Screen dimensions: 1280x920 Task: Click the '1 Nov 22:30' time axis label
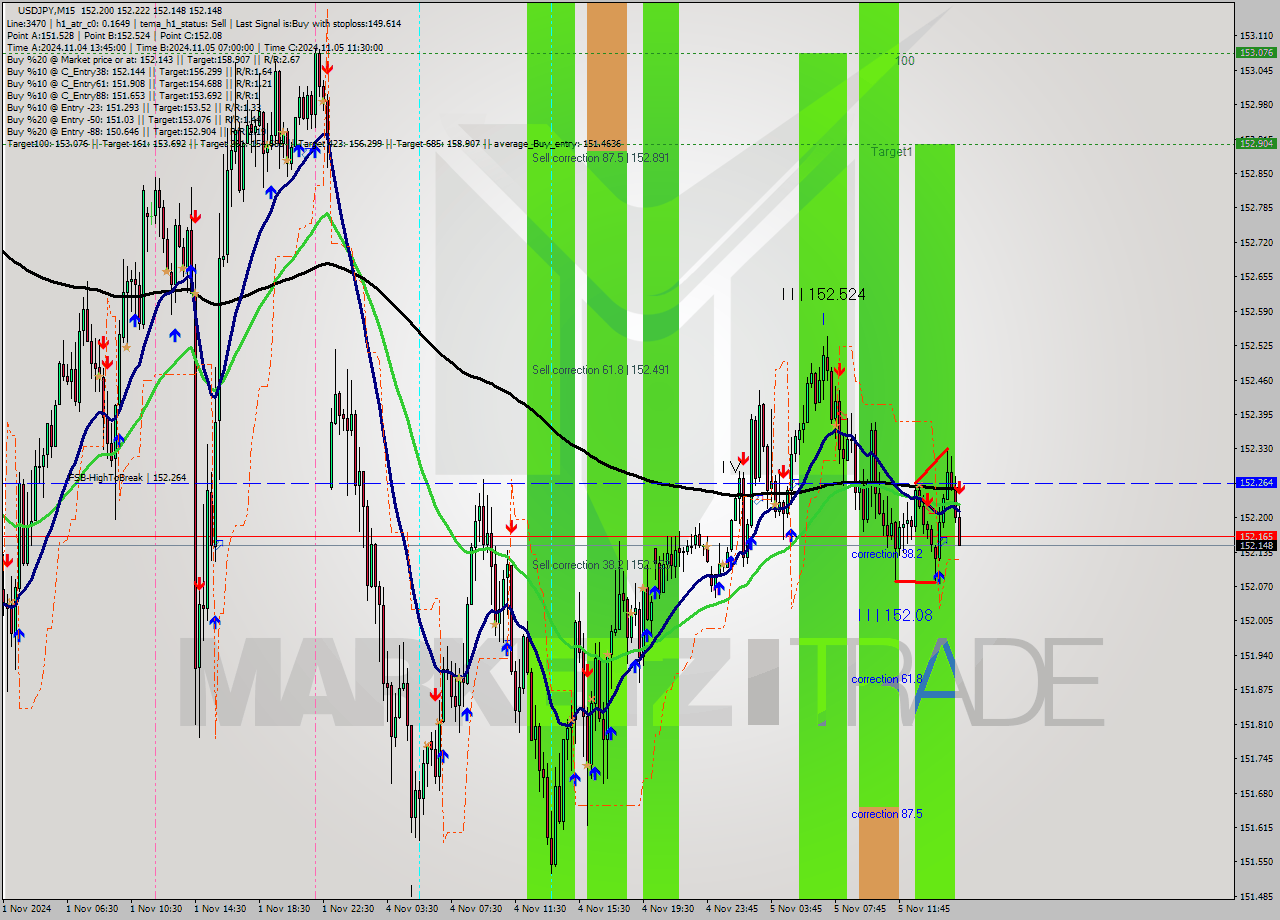pos(348,909)
